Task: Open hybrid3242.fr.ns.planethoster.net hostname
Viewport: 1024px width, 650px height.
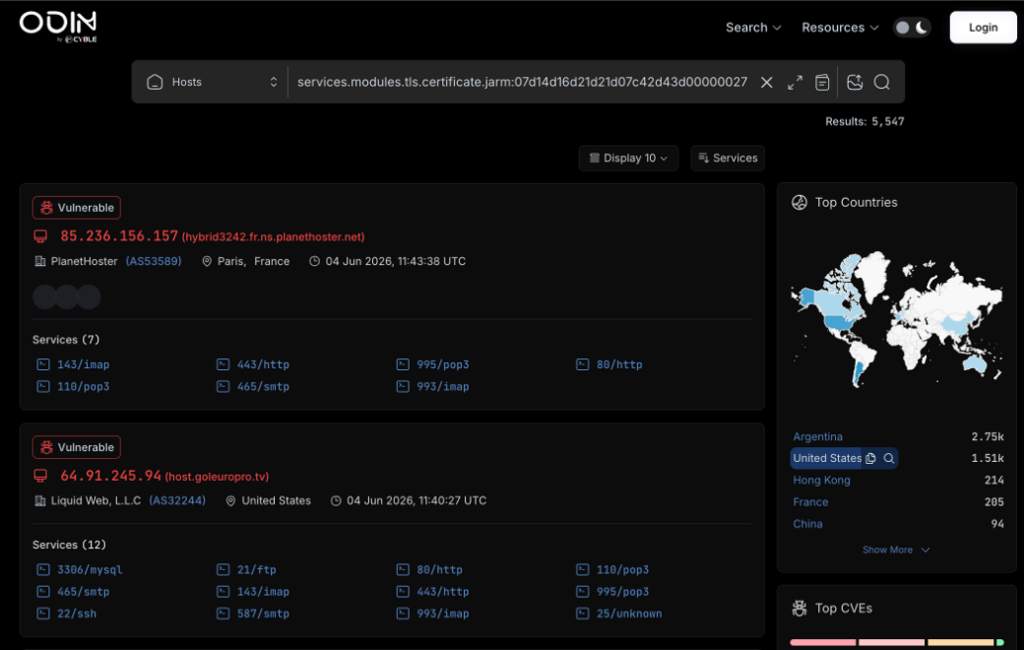Action: coord(273,237)
